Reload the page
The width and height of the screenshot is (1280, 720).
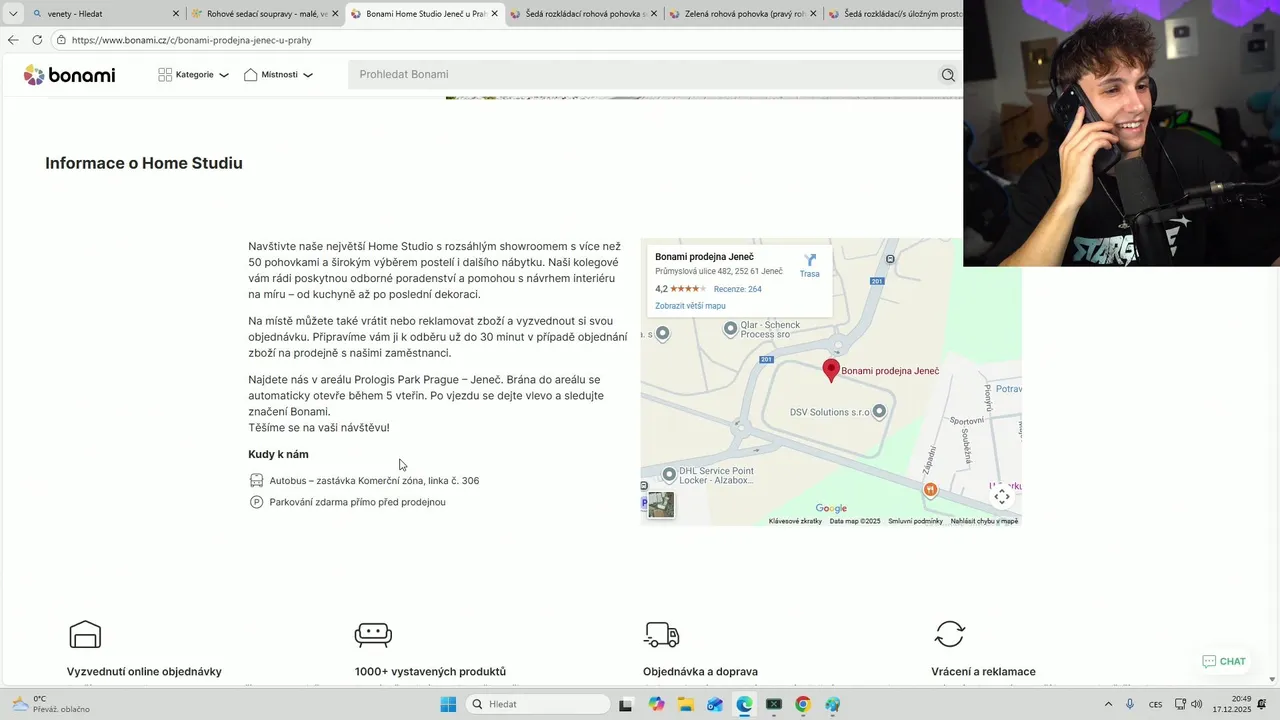pyautogui.click(x=37, y=40)
